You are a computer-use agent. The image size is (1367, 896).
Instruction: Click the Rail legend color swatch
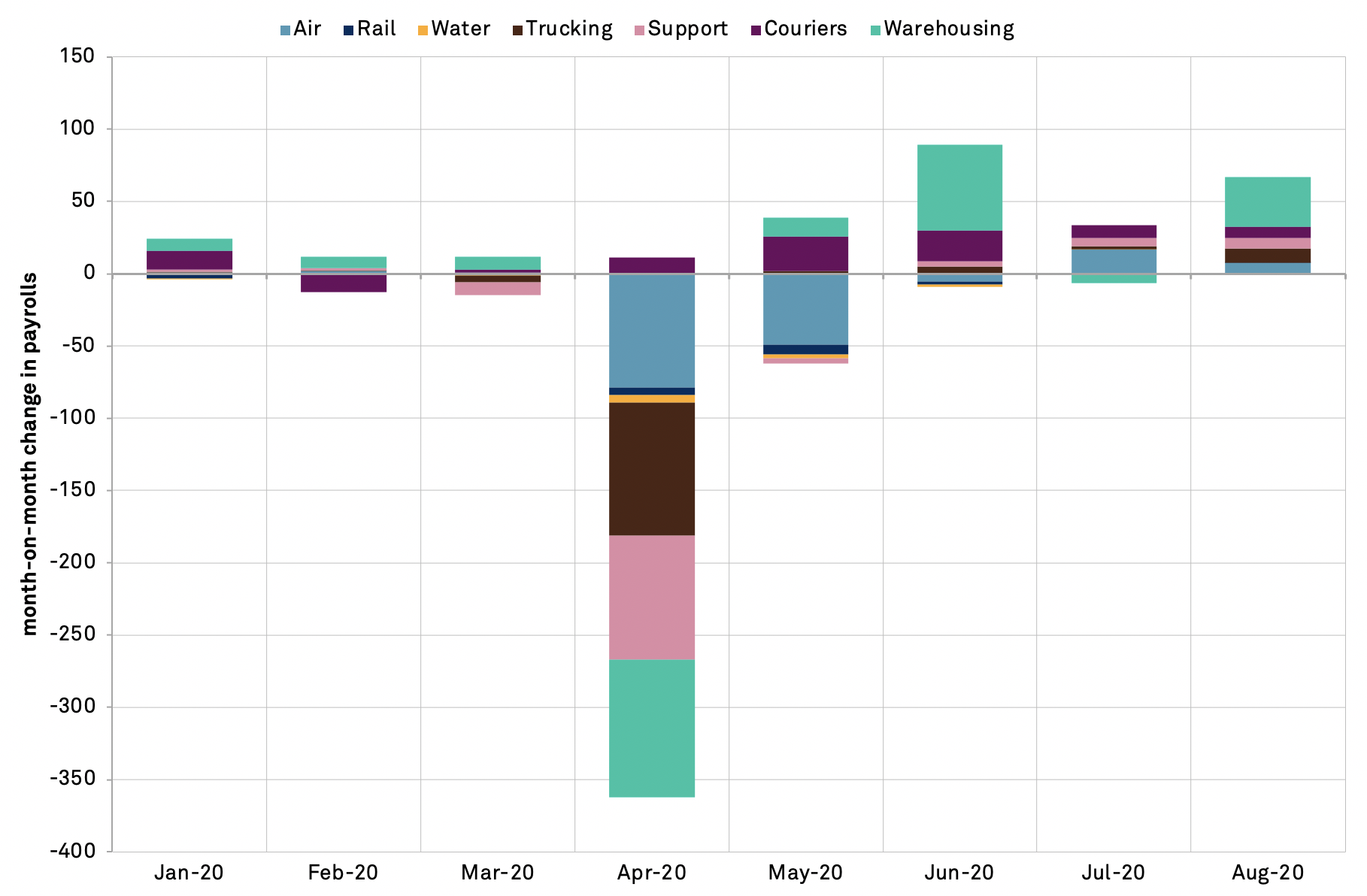pos(348,31)
